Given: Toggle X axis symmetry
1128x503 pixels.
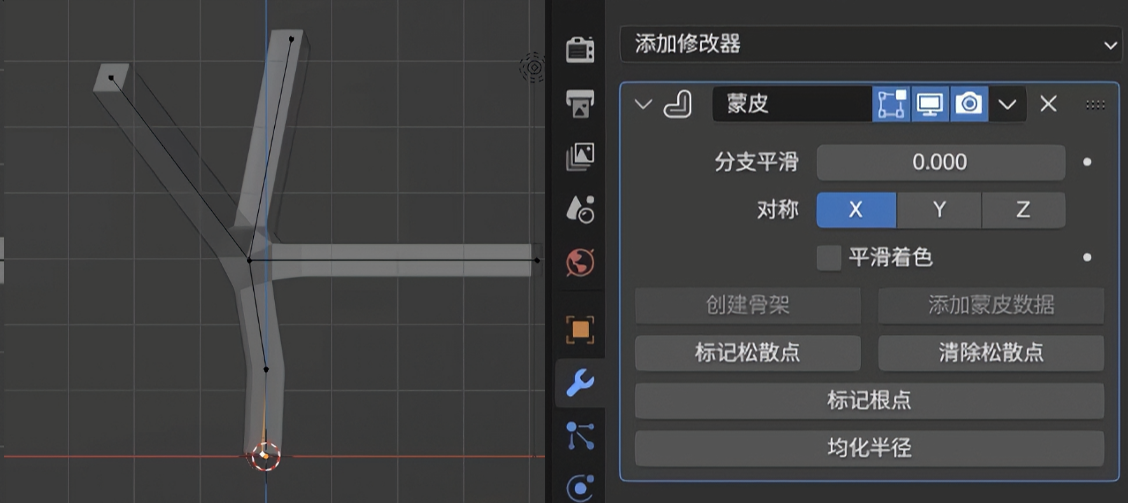Looking at the screenshot, I should 856,210.
